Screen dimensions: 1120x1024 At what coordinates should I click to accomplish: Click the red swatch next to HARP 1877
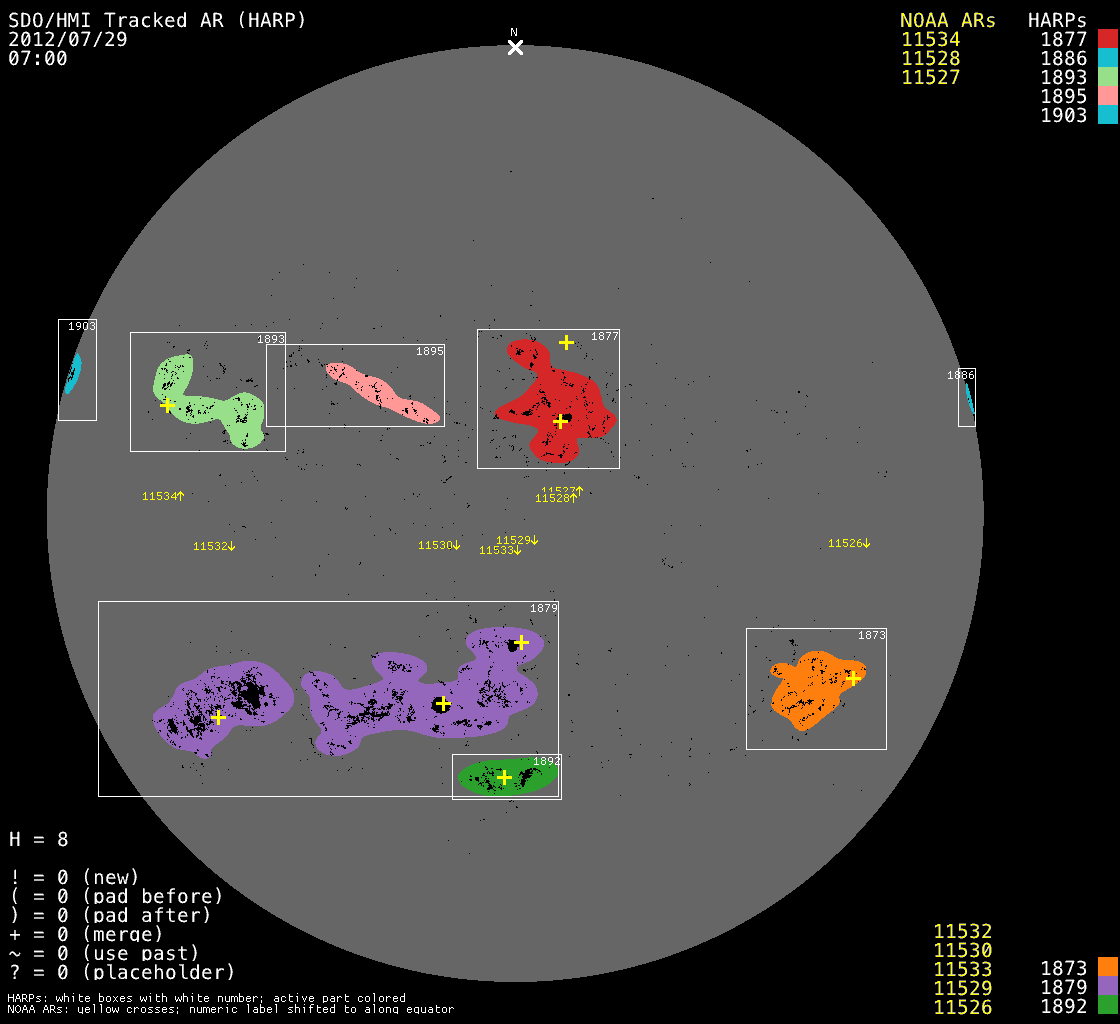1106,39
